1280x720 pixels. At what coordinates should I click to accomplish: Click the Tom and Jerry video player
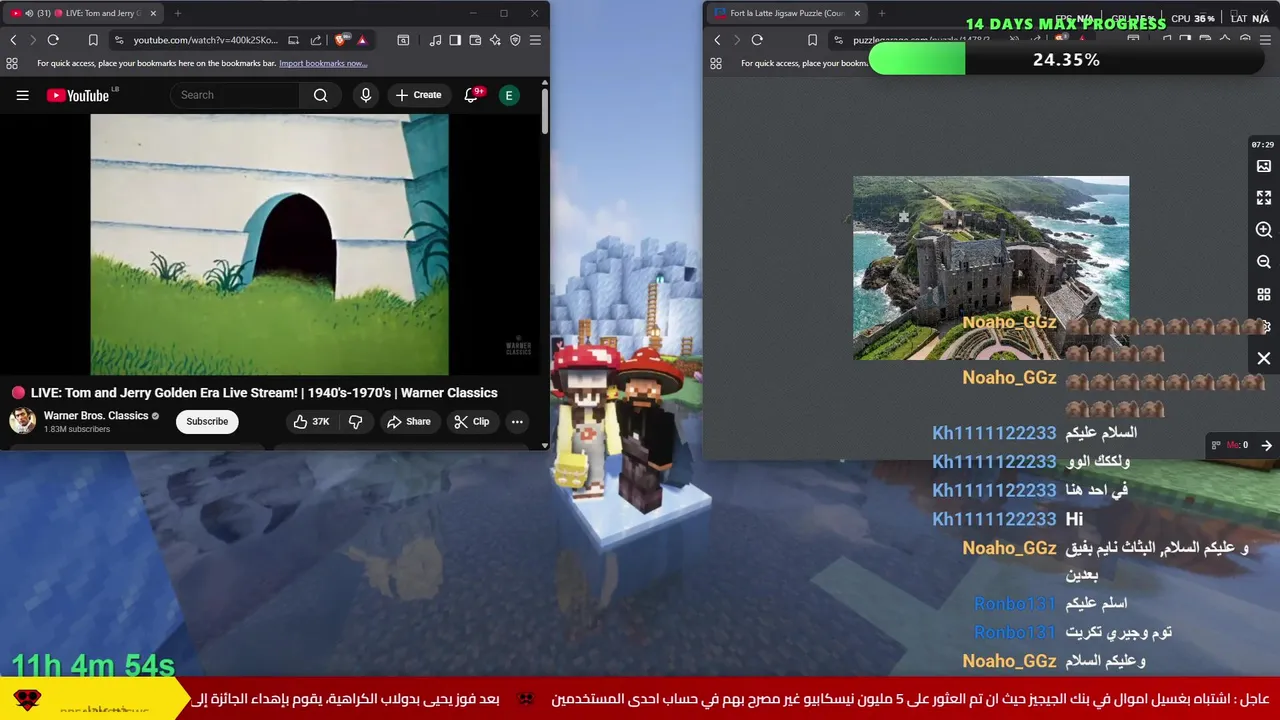[x=270, y=244]
